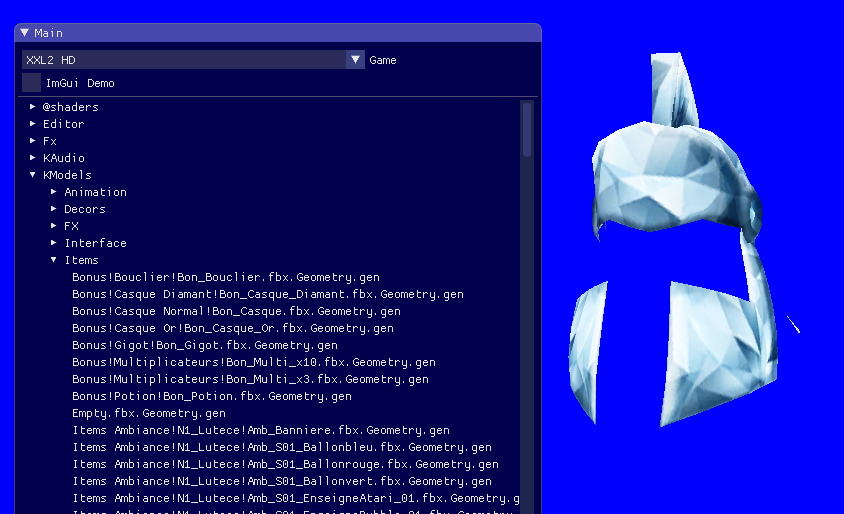Click the tree list vertical scrollbar thumb
844x514 pixels.
527,130
